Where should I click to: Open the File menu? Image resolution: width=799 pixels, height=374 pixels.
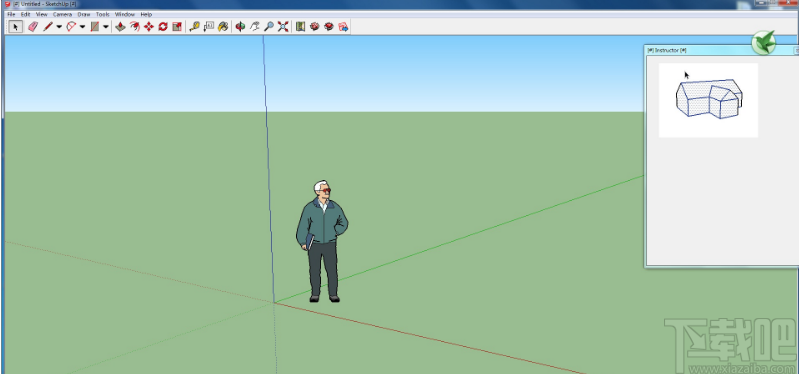(11, 15)
